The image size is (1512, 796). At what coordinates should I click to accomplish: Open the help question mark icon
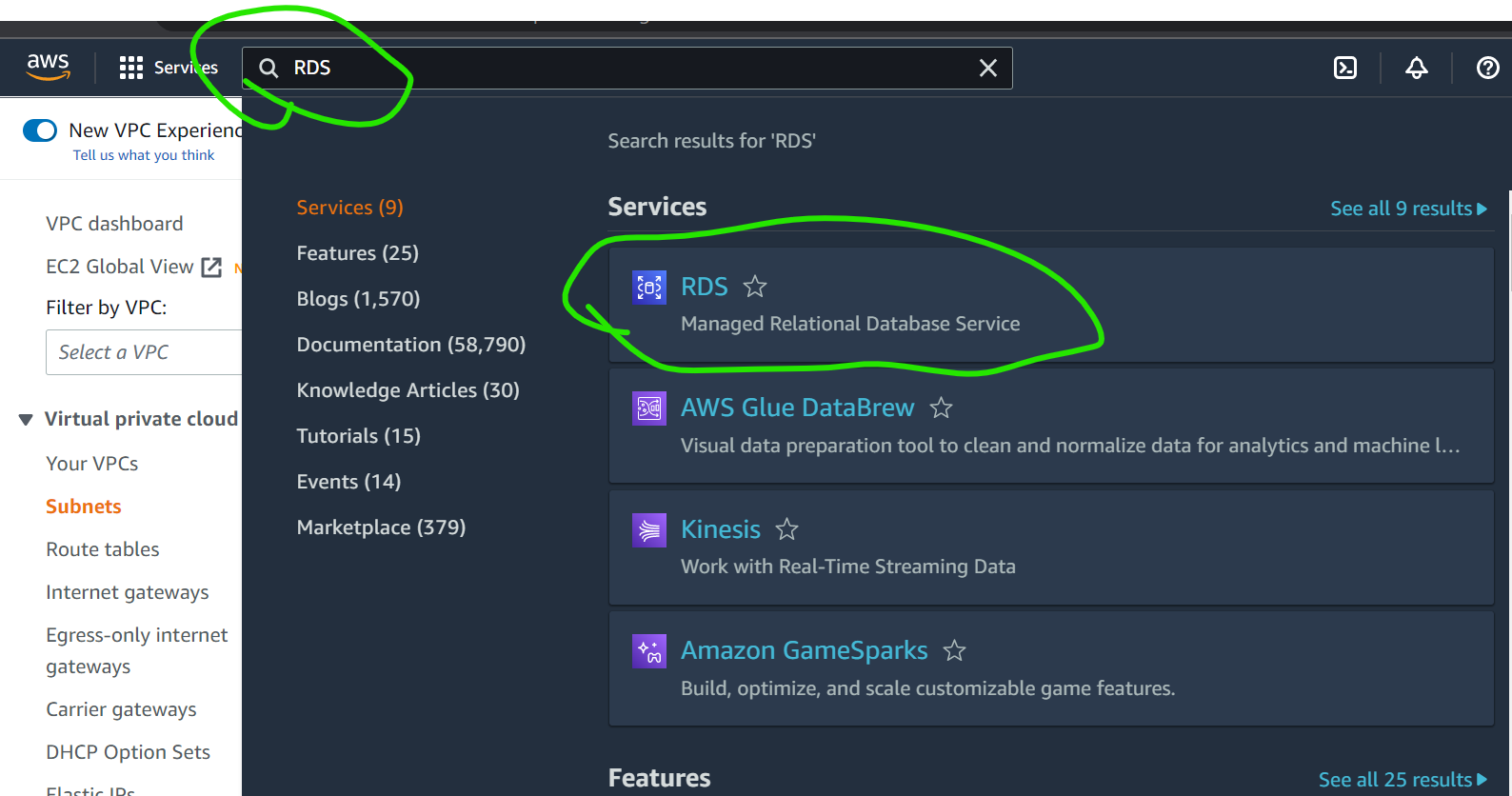[x=1487, y=68]
